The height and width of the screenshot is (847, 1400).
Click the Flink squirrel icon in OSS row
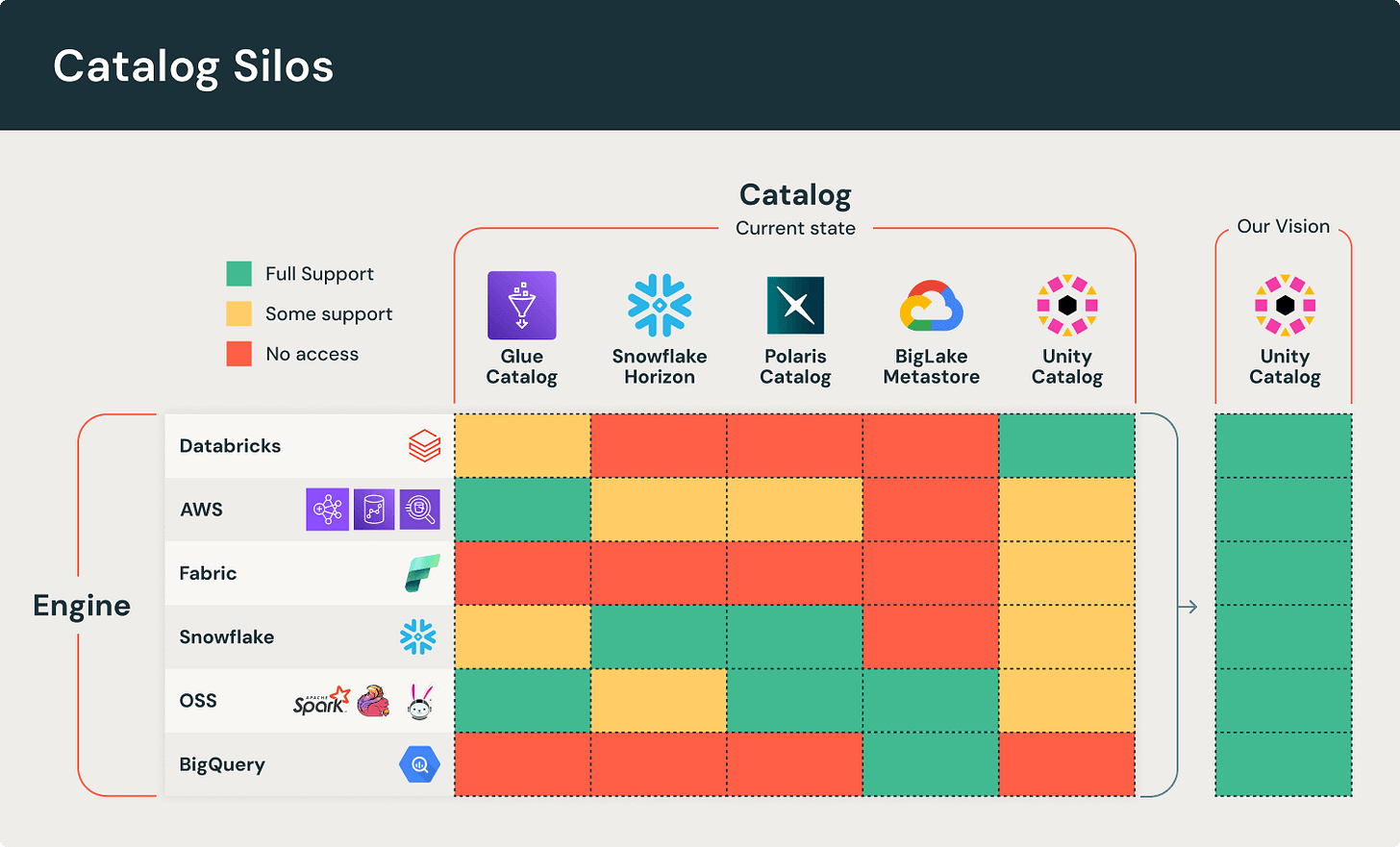374,702
